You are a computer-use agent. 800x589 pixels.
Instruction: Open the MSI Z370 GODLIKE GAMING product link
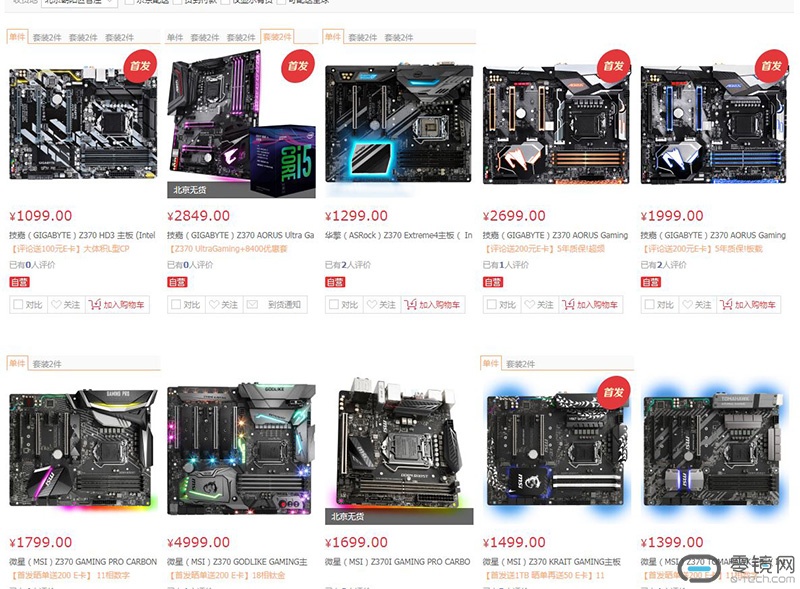pos(237,561)
